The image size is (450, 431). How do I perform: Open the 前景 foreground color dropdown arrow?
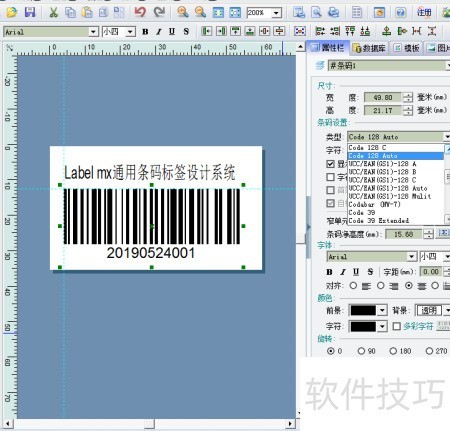pos(382,310)
